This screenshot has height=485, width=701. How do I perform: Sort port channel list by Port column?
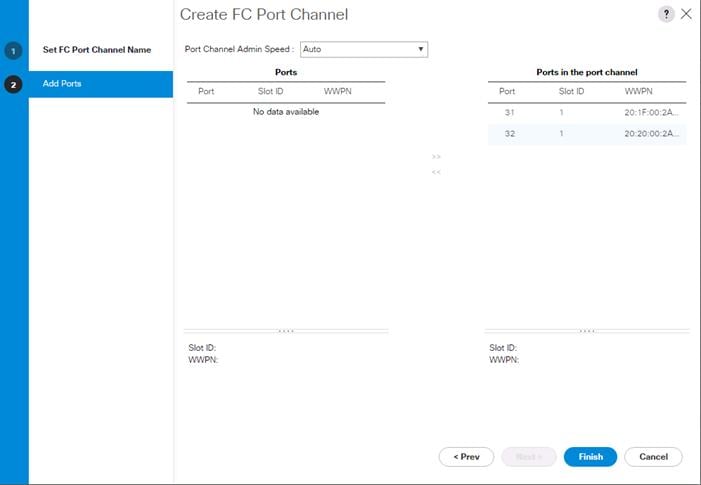pyautogui.click(x=507, y=91)
